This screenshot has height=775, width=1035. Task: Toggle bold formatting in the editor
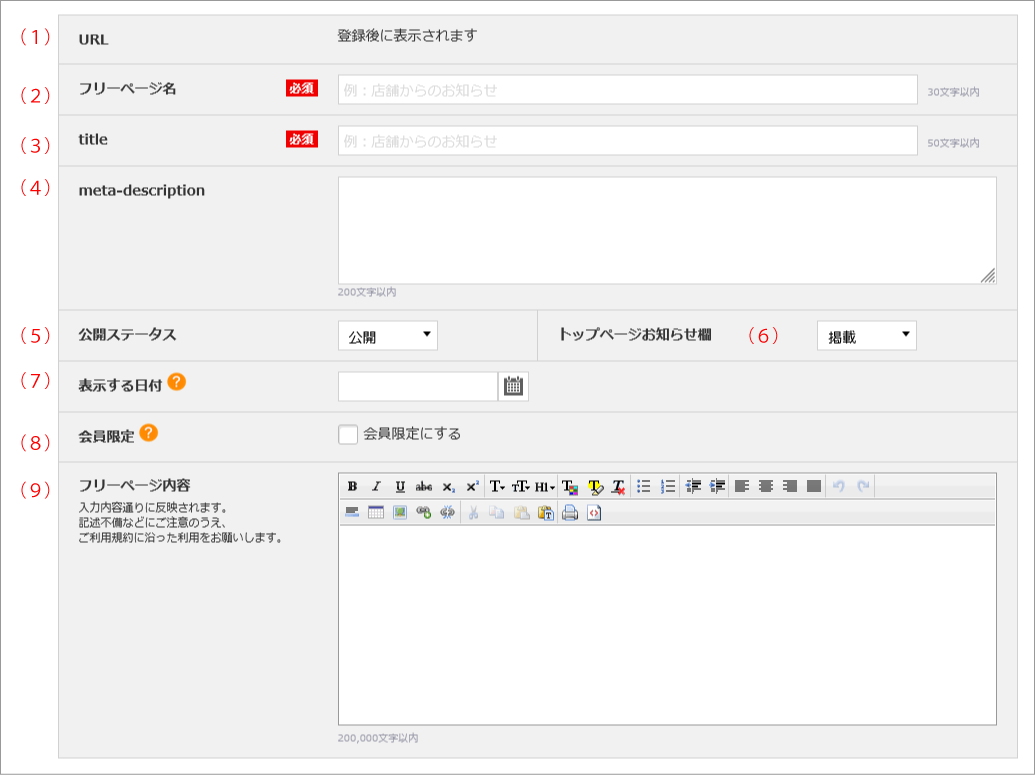click(352, 486)
